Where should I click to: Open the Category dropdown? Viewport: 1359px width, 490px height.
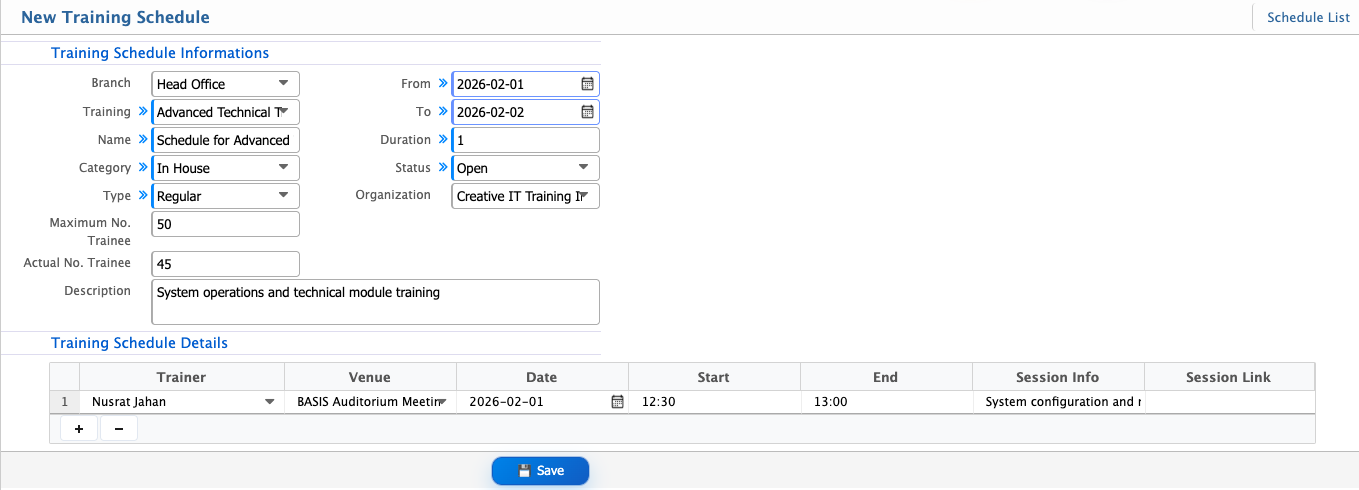tap(283, 168)
